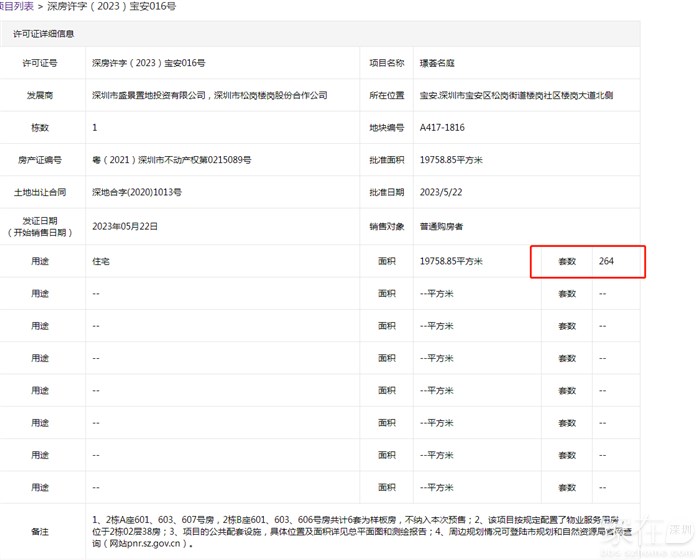Select property certificate number 粤（2021）深圳市不动产权第0215089号
This screenshot has height=560, width=700.
171,160
